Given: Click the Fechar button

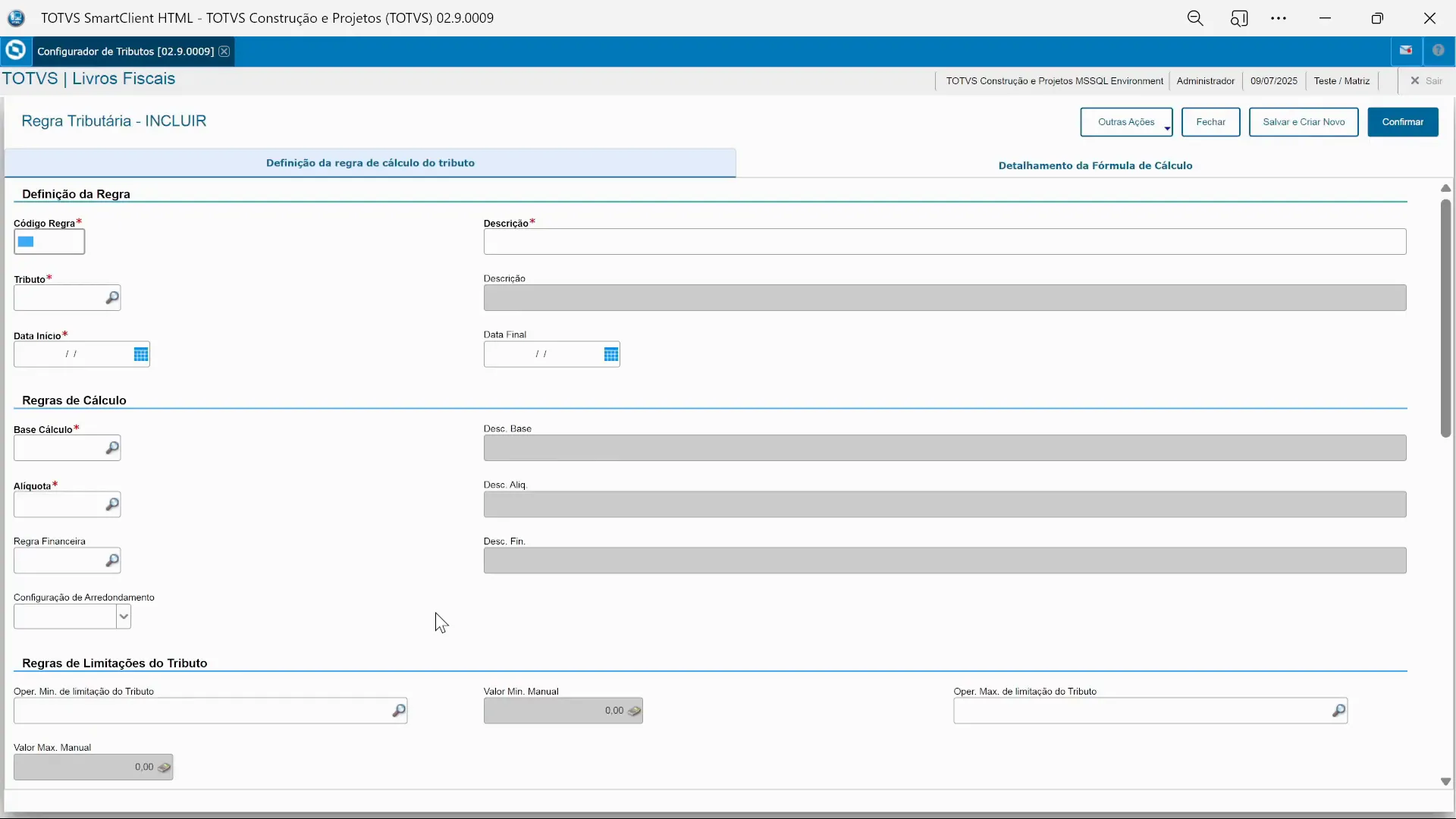Looking at the screenshot, I should click(1210, 122).
